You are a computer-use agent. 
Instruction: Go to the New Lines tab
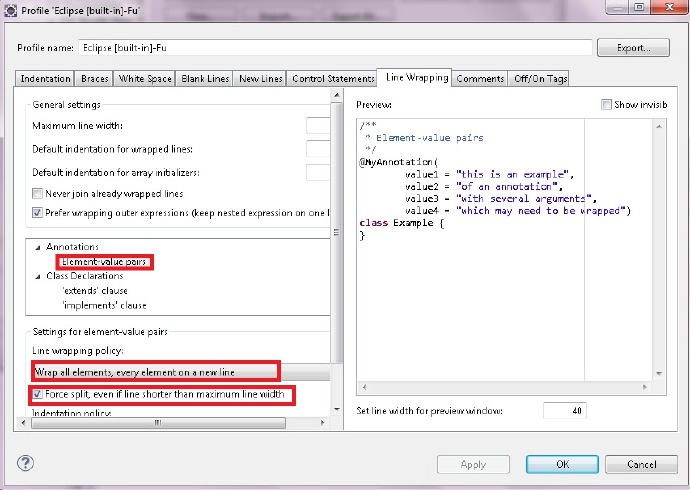pyautogui.click(x=261, y=79)
